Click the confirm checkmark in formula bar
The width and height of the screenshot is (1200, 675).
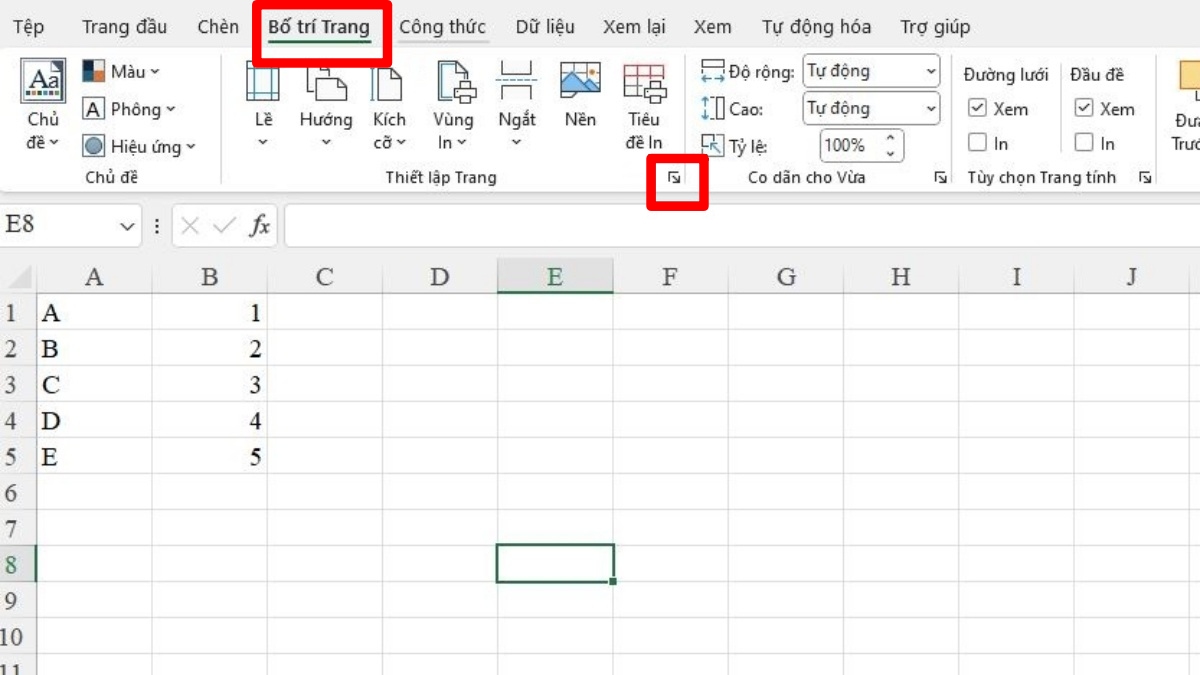224,226
